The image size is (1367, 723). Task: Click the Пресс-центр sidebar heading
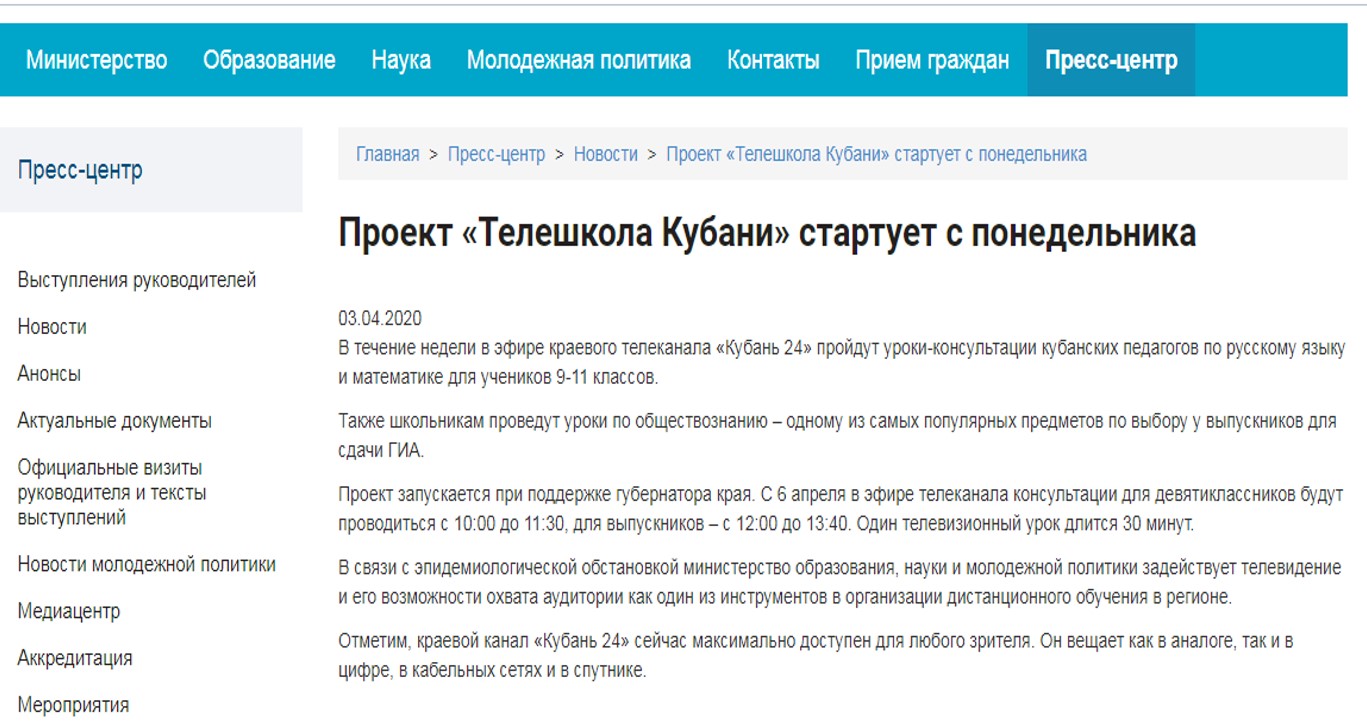pyautogui.click(x=80, y=170)
